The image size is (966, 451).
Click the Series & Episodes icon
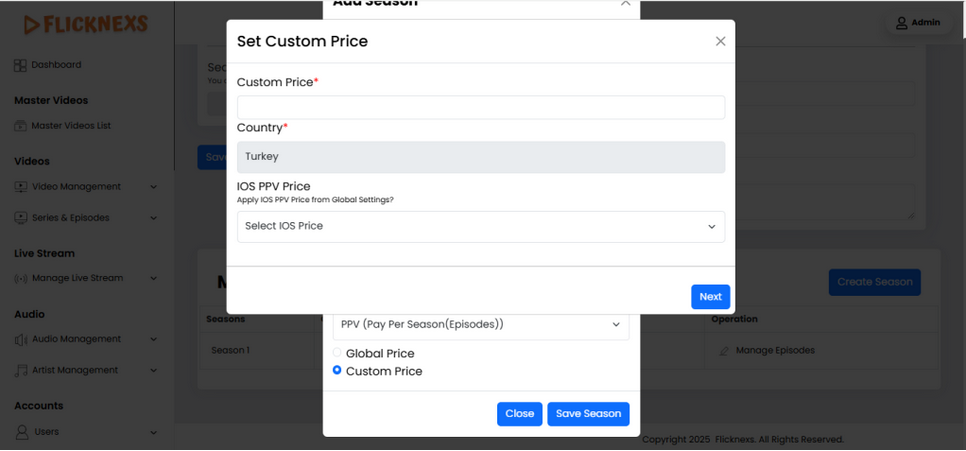(20, 218)
